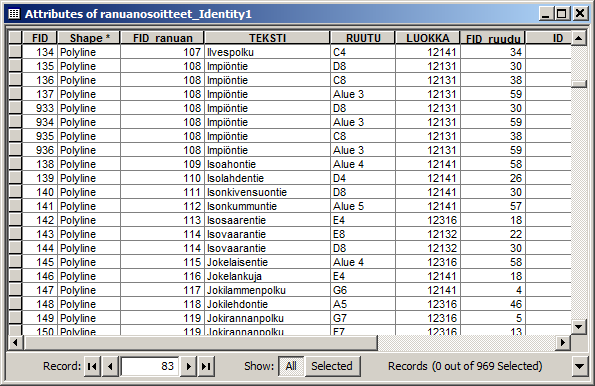Go to the first record button
Image resolution: width=595 pixels, height=386 pixels.
pos(92,366)
